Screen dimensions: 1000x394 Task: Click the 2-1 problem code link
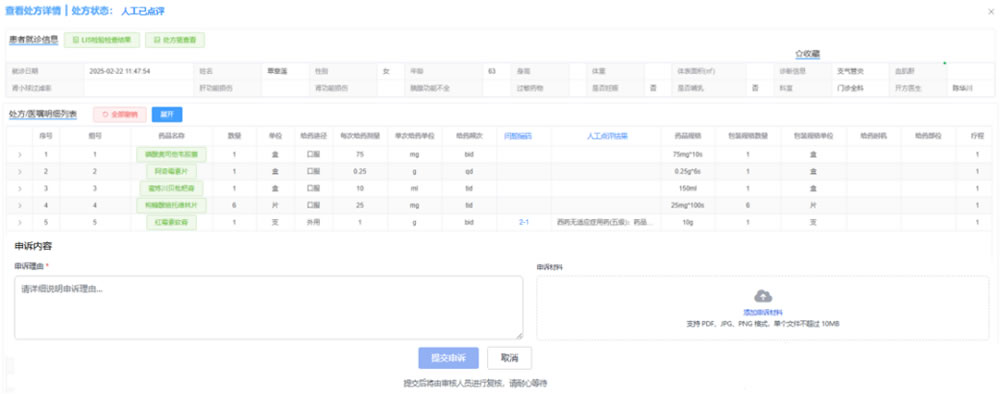point(524,222)
